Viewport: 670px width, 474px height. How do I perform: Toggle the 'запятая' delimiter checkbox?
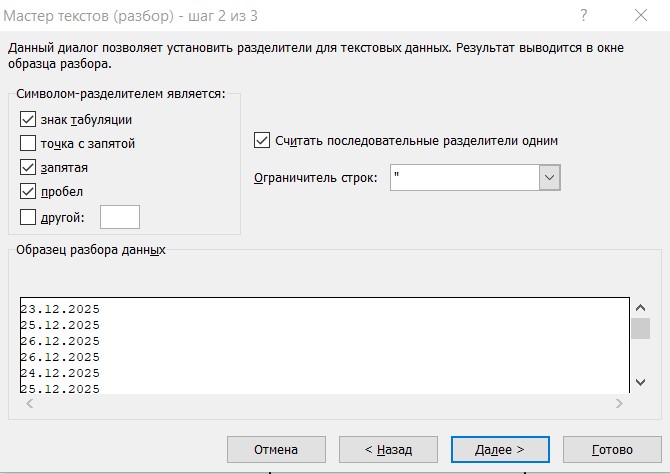click(28, 167)
